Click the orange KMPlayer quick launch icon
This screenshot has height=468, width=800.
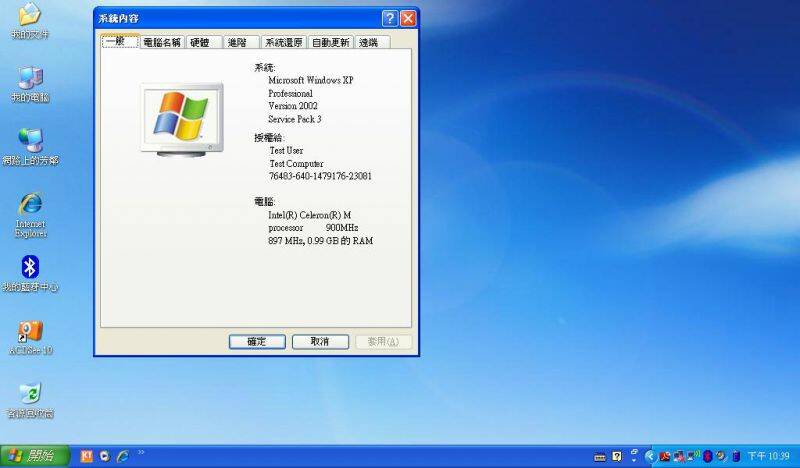(87, 456)
